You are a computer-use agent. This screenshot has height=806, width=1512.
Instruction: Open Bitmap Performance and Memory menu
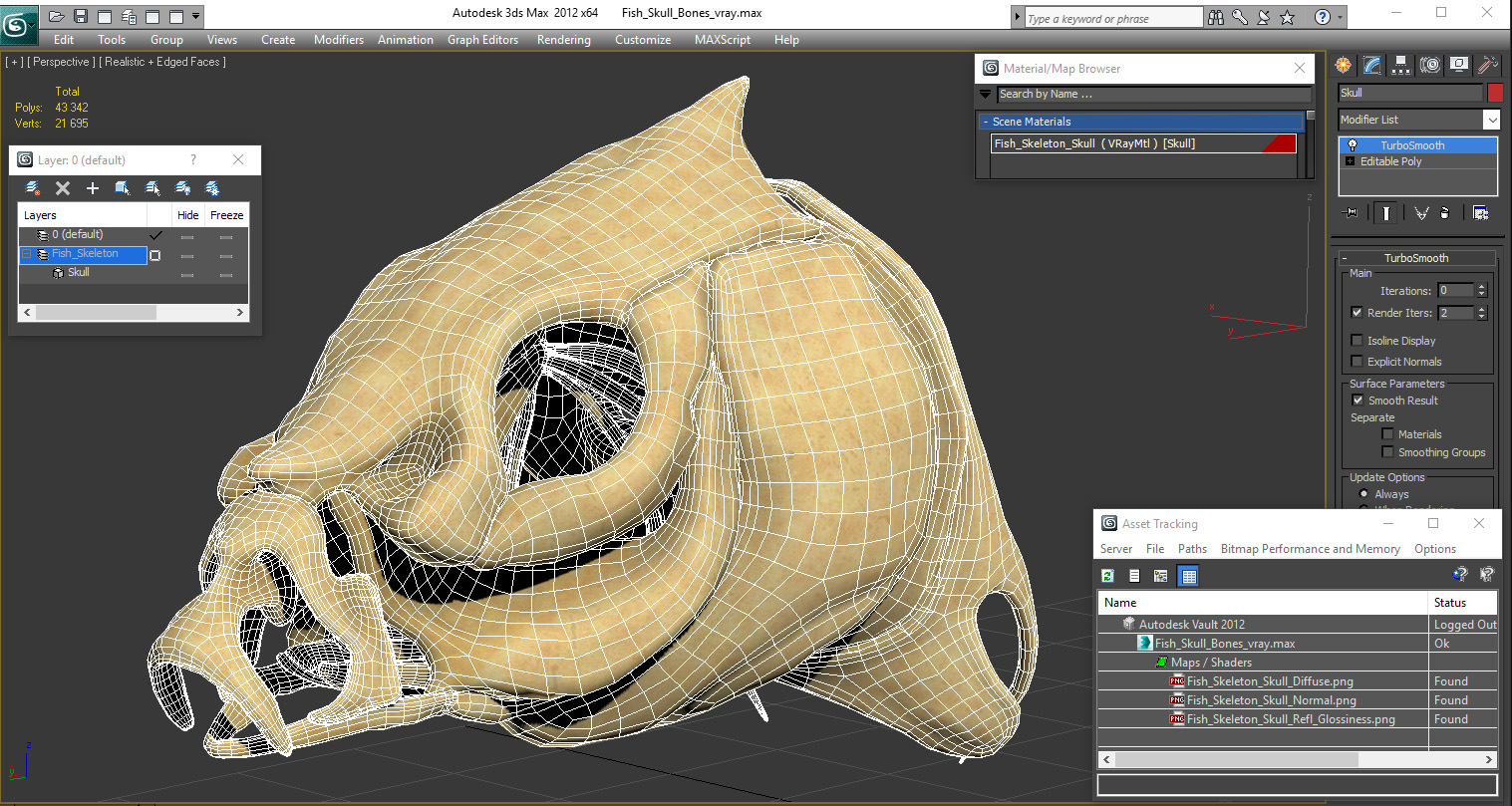tap(1311, 549)
